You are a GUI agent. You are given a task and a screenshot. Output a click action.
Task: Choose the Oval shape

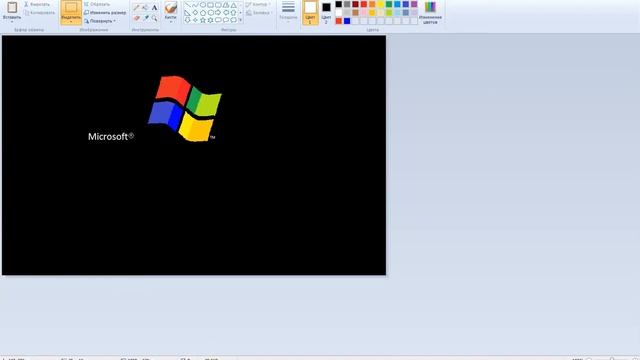pos(203,4)
